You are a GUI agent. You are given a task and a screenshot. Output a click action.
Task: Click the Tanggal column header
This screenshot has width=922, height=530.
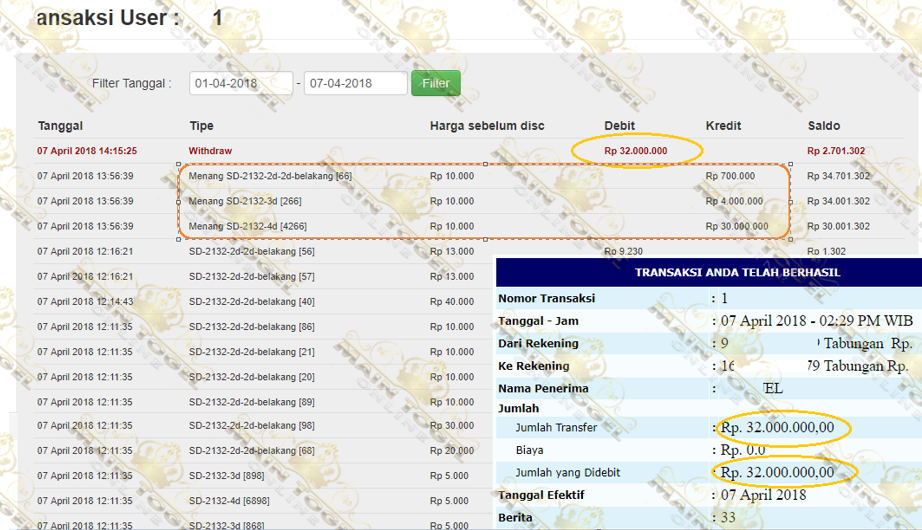(60, 126)
